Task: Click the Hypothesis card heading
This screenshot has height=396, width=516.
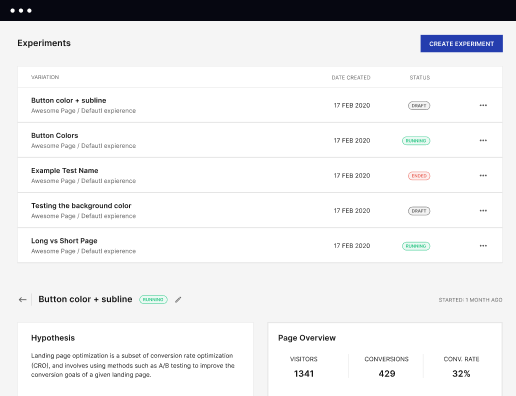Action: [53, 338]
